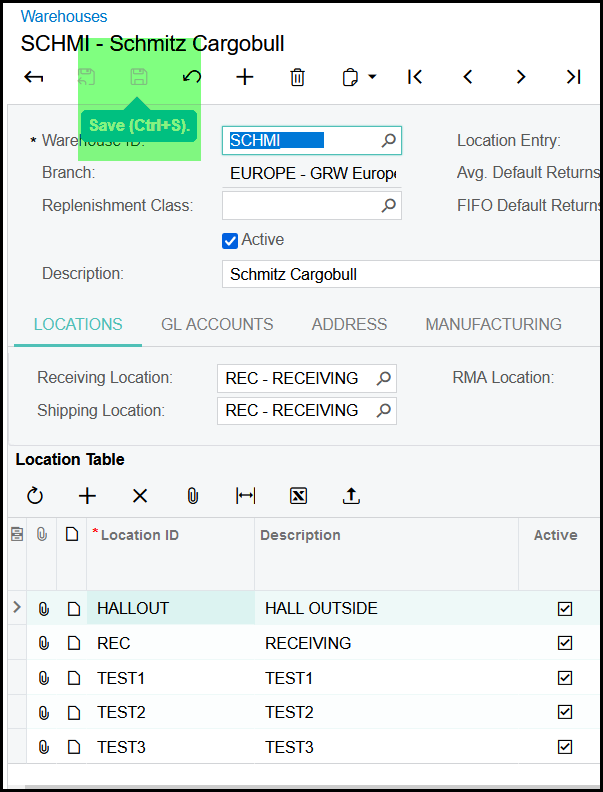
Task: Click the back arrow in the toolbar
Action: [33, 77]
